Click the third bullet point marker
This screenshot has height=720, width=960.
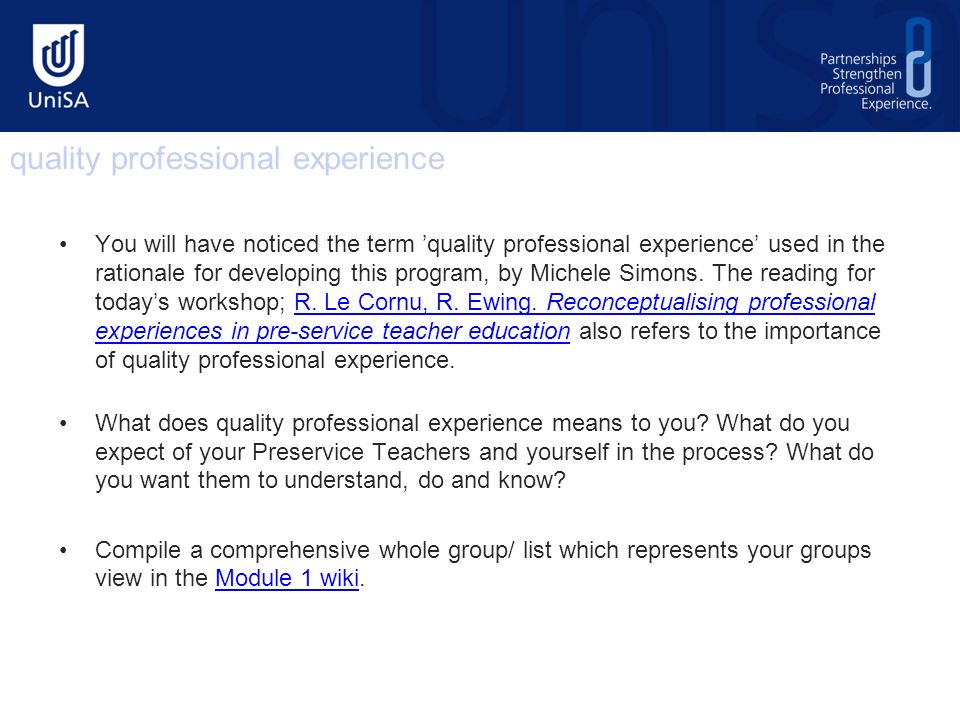[64, 550]
